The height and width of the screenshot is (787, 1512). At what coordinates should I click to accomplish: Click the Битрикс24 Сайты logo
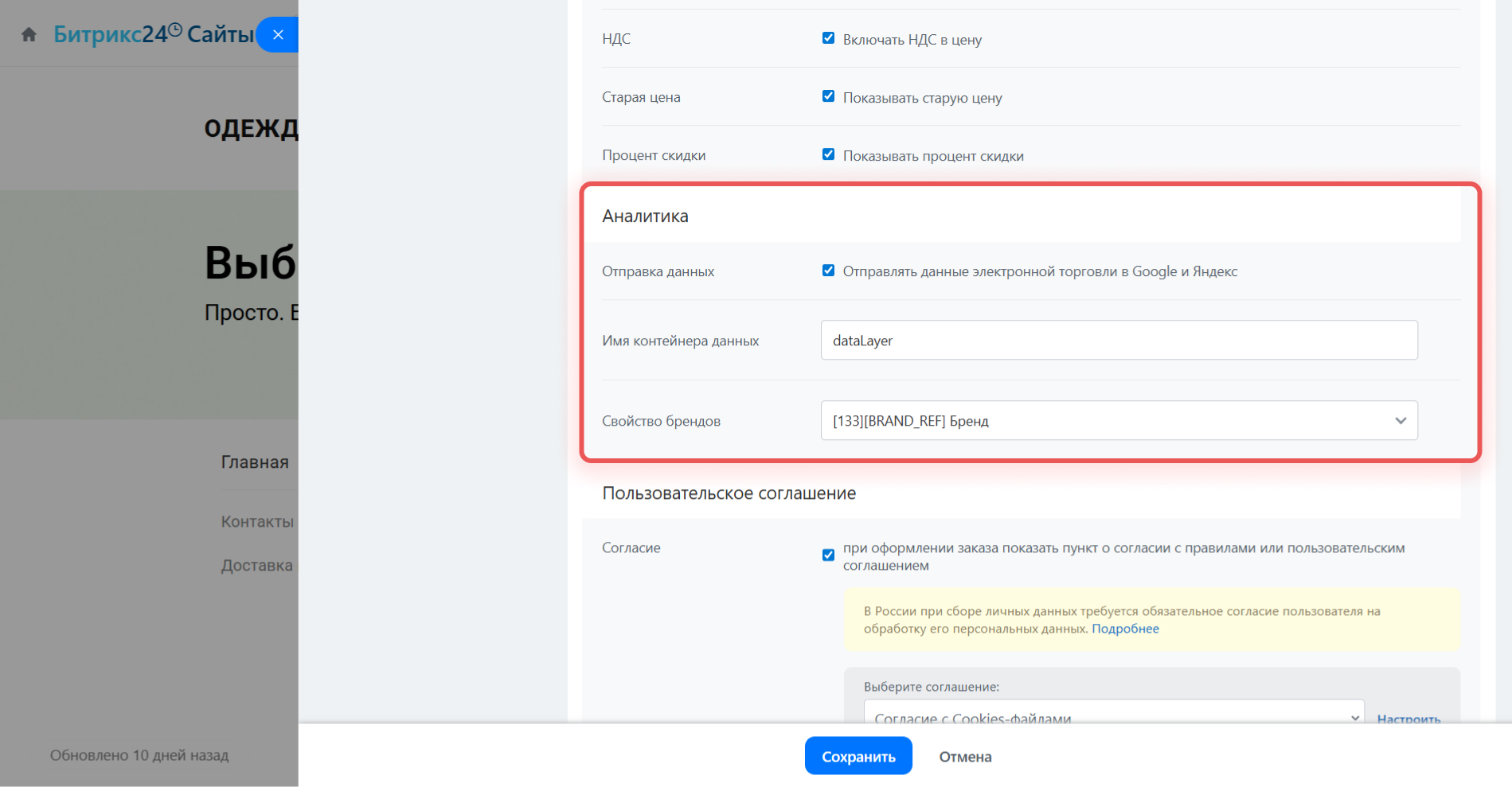tap(153, 34)
